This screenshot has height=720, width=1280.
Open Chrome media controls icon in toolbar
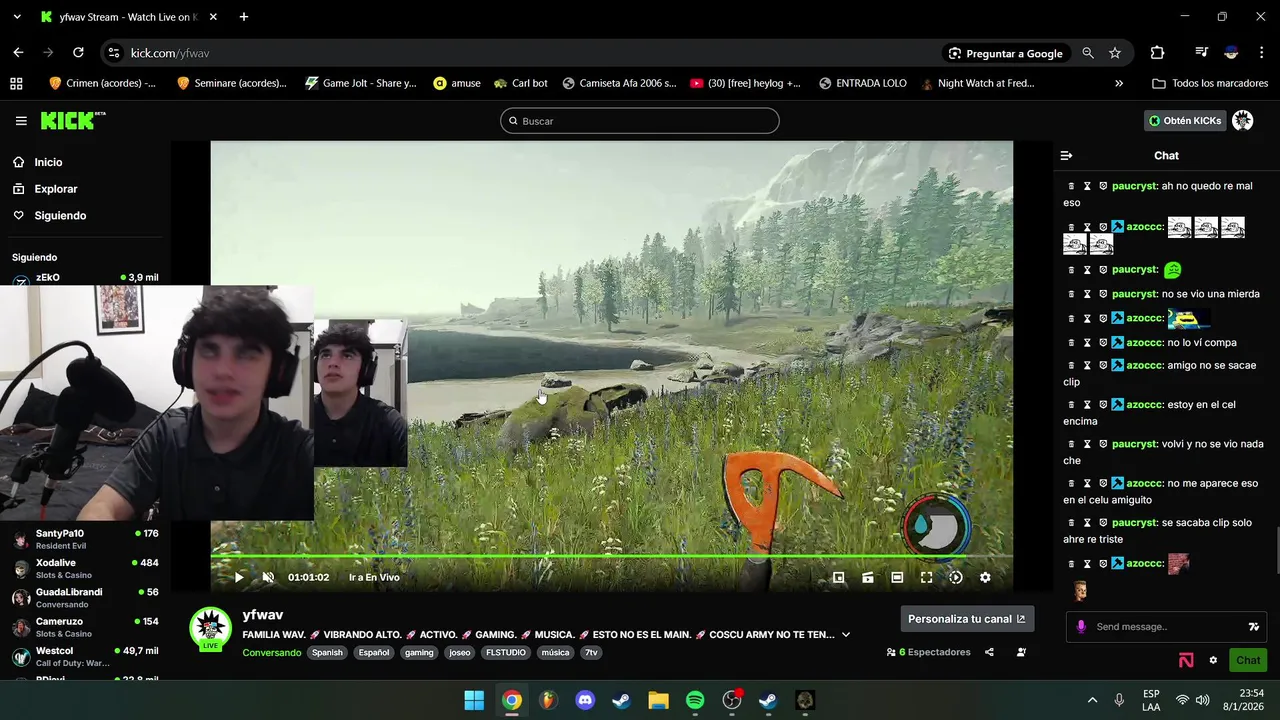click(1201, 53)
